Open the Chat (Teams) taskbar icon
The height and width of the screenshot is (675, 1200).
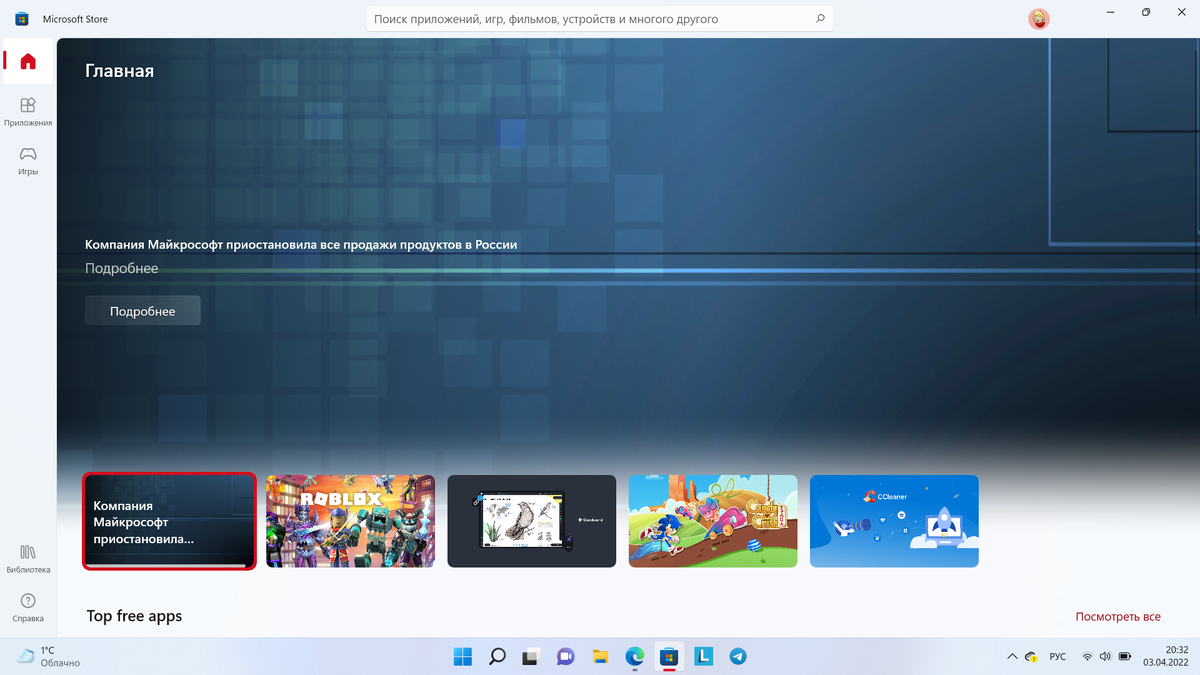point(566,656)
